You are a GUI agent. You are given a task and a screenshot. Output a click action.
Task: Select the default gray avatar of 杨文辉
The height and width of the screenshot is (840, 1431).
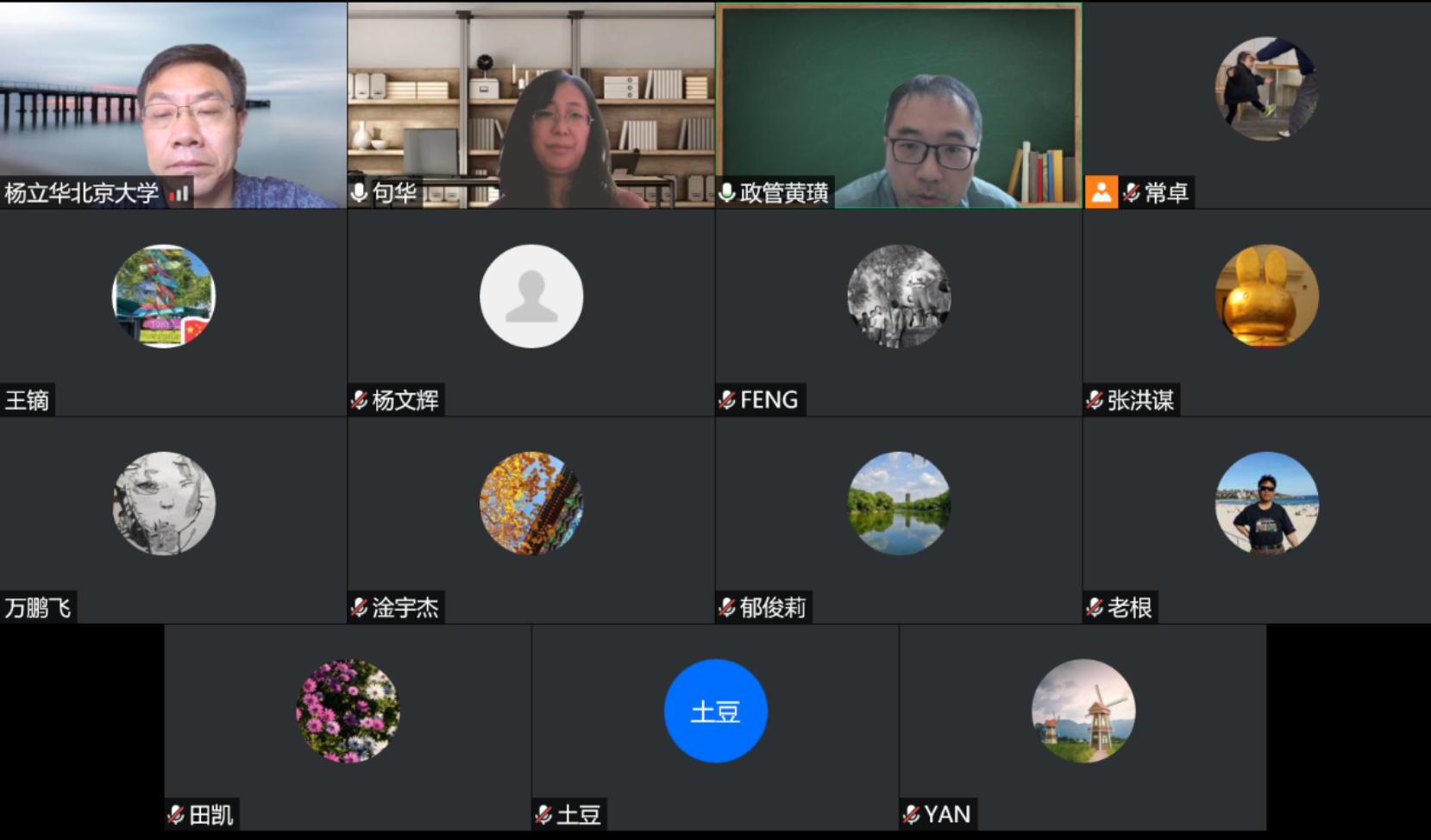pos(531,296)
